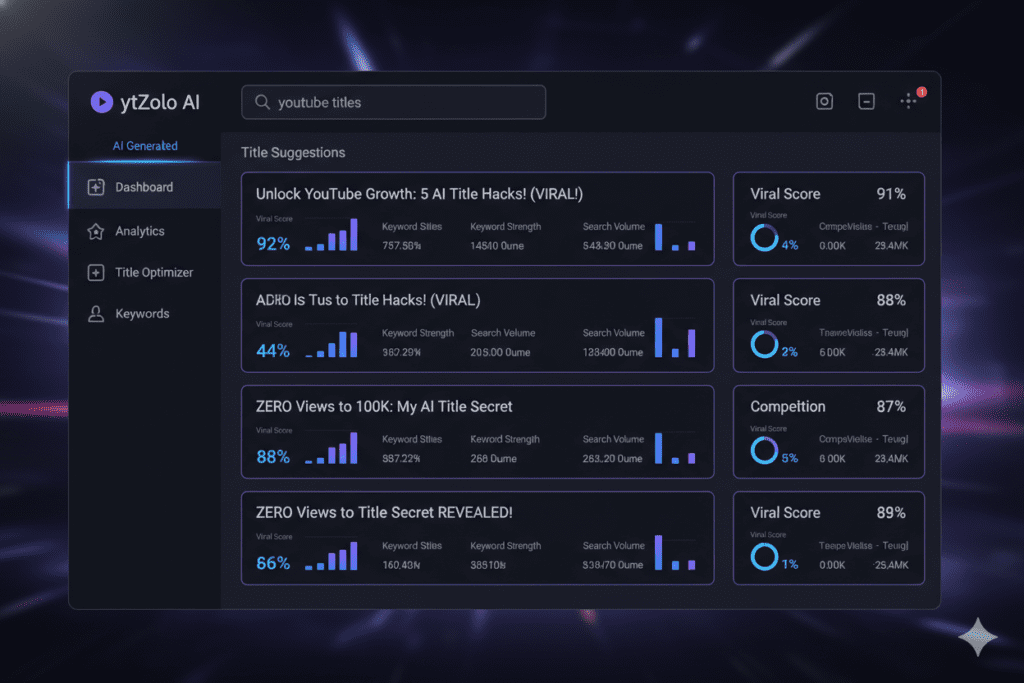Screen dimensions: 1024x683
Task: Select the Keywords sidebar label
Action: pos(142,314)
